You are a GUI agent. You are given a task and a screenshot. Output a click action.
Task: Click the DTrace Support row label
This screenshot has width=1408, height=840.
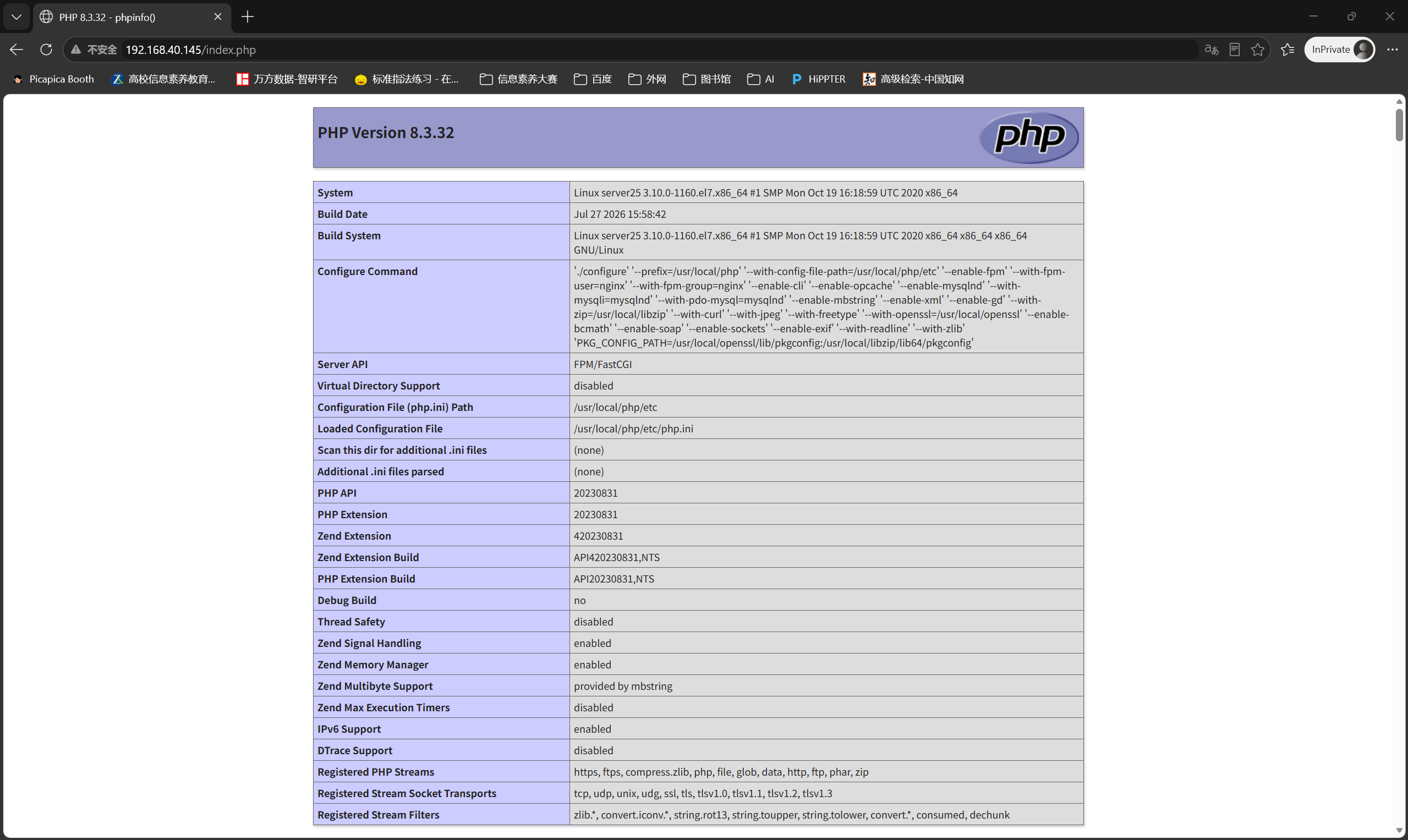point(354,750)
